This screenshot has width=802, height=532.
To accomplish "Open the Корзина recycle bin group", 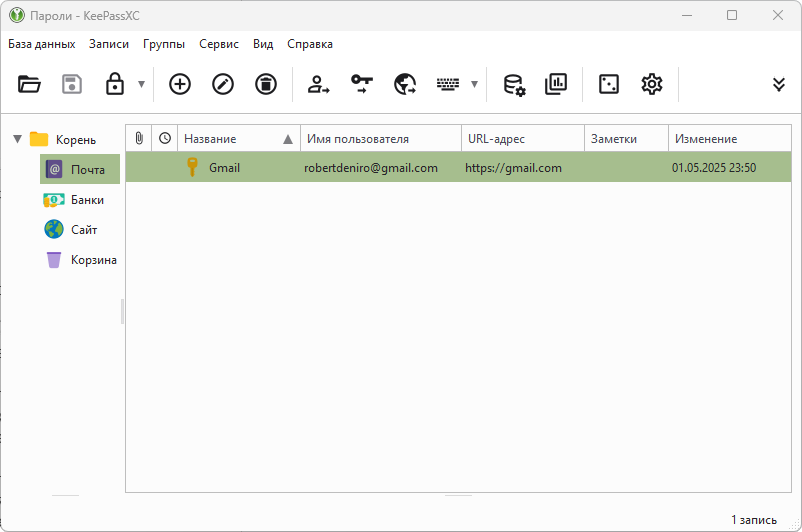I will 92,260.
